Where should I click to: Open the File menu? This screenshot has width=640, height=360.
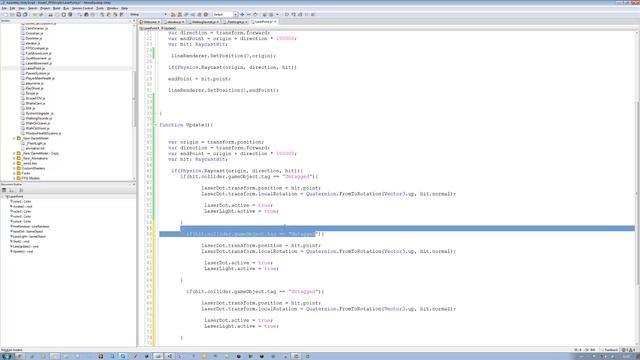[4, 8]
